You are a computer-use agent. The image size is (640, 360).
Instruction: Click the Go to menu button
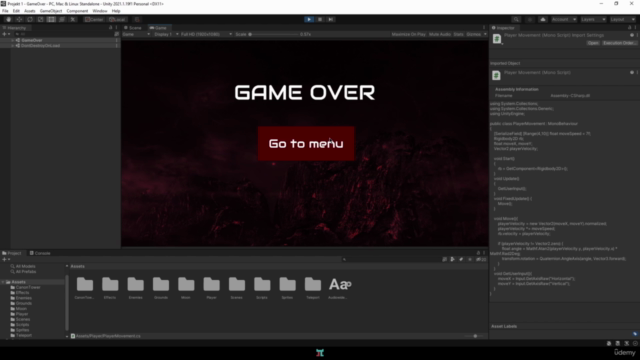[x=306, y=144]
